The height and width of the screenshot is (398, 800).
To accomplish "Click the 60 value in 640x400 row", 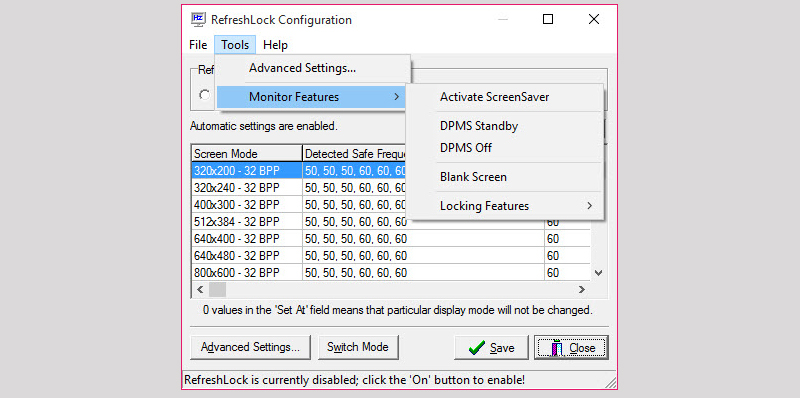I will (x=553, y=239).
